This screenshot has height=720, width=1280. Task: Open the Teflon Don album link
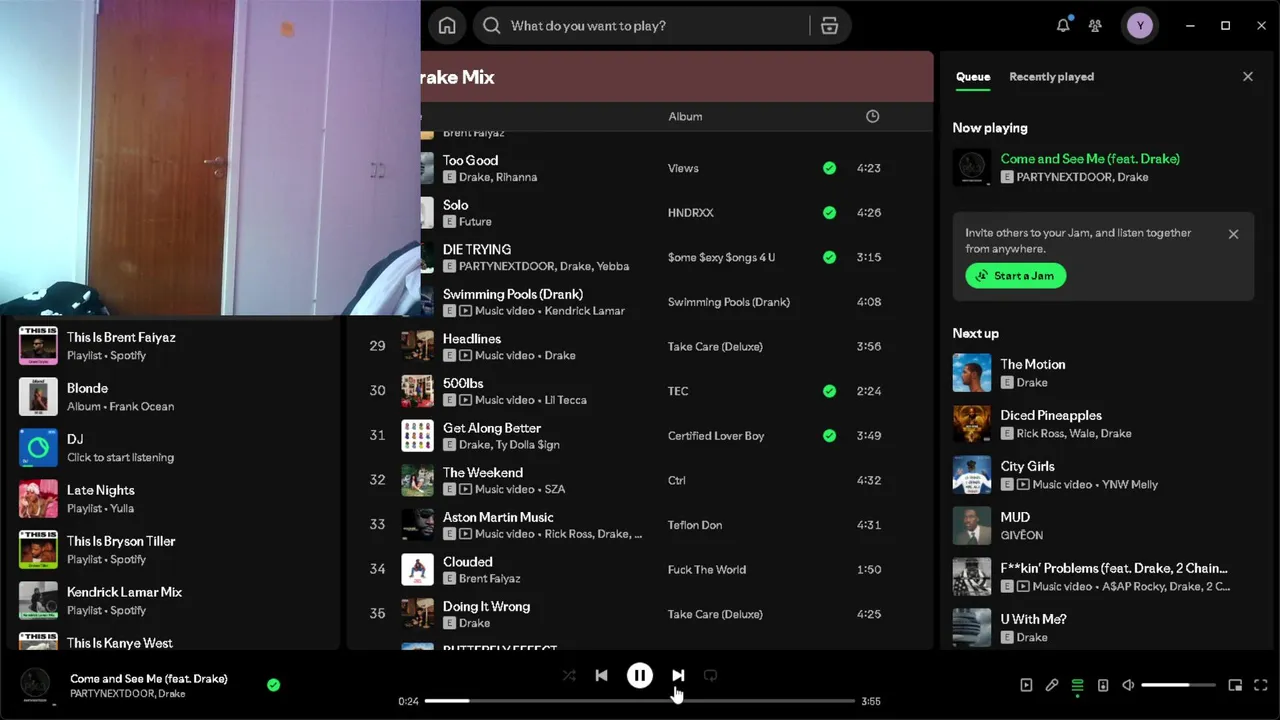coord(695,525)
